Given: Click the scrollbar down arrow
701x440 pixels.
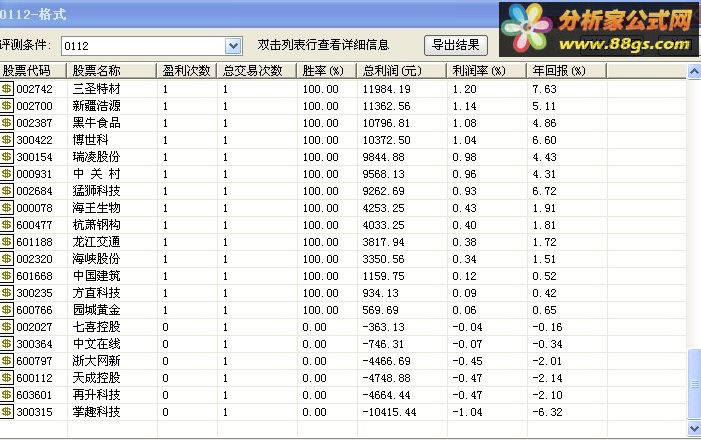Looking at the screenshot, I should [x=694, y=428].
